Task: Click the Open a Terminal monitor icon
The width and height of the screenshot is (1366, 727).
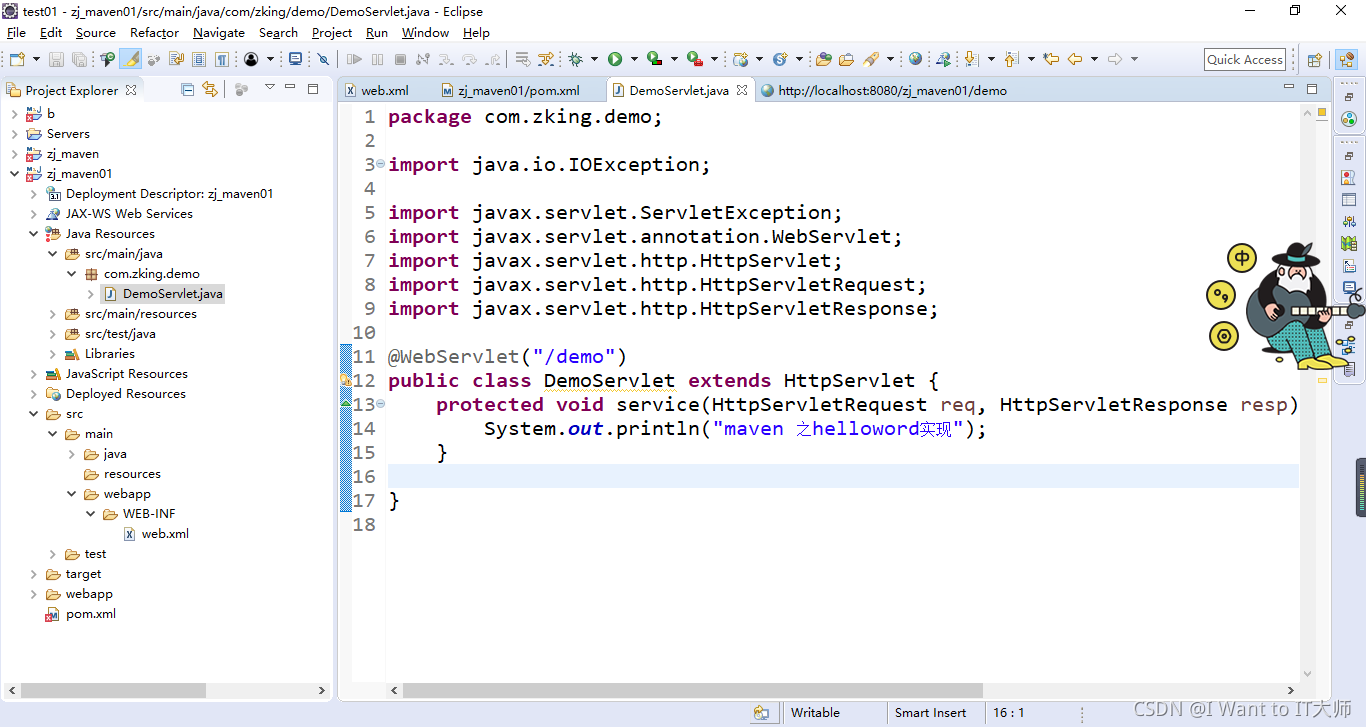Action: coord(295,60)
